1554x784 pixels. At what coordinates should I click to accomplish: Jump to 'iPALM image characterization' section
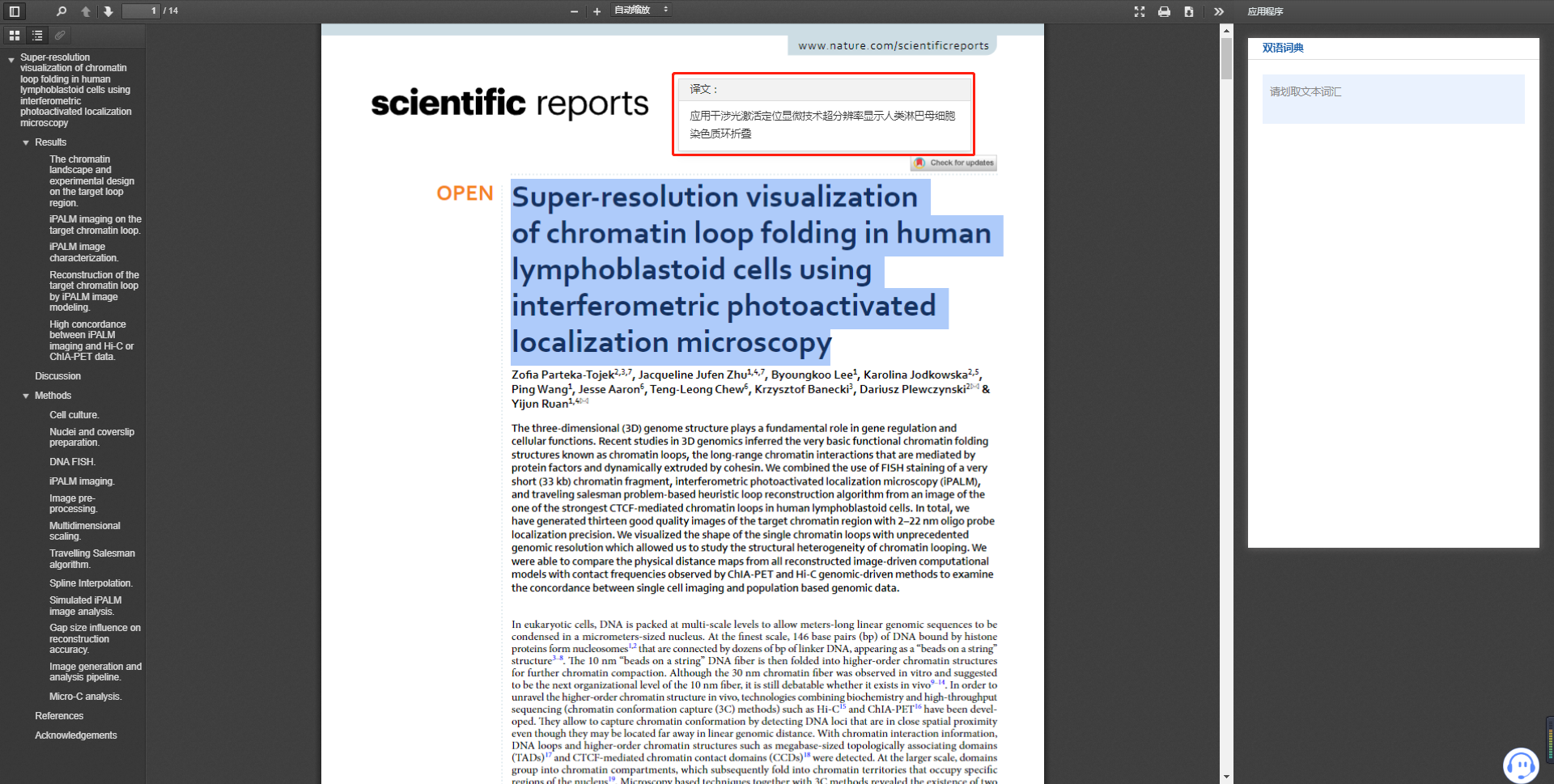point(84,252)
